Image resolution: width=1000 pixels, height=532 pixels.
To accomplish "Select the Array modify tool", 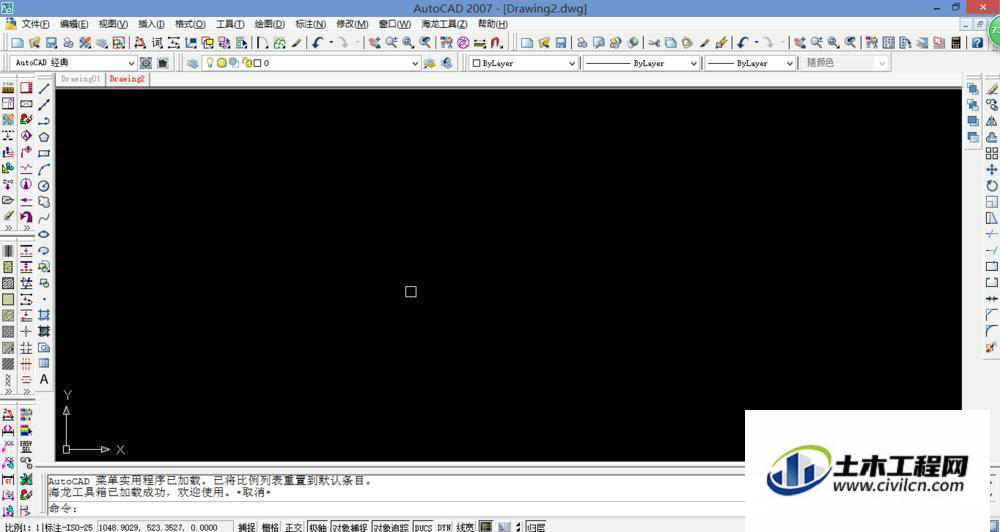I will tap(991, 154).
